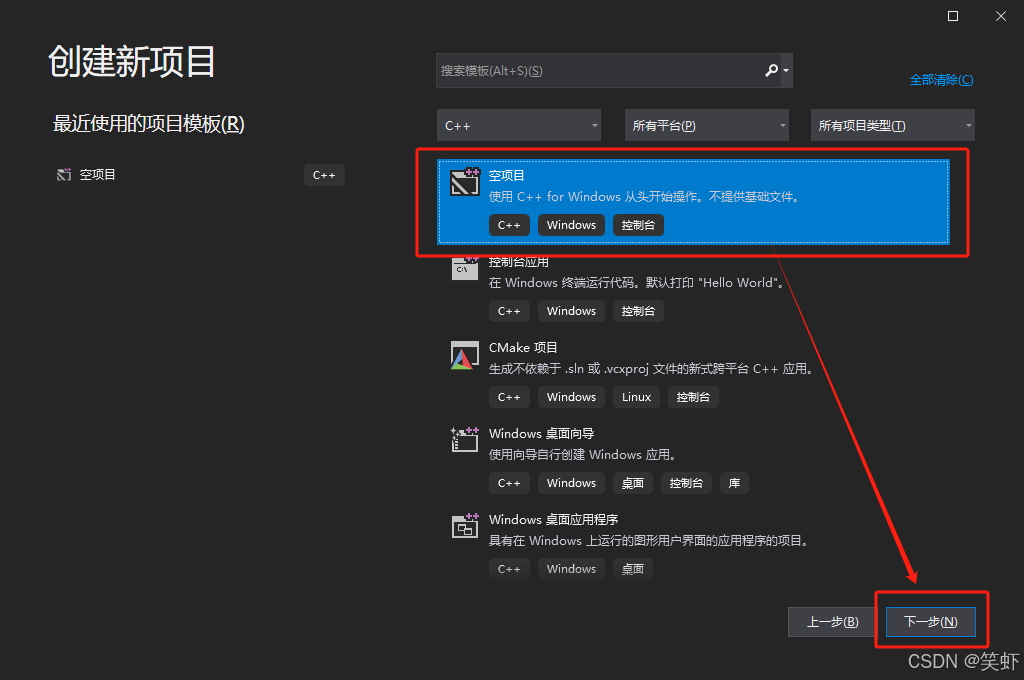Select the Windows 桌面向导 template title

[x=541, y=434]
